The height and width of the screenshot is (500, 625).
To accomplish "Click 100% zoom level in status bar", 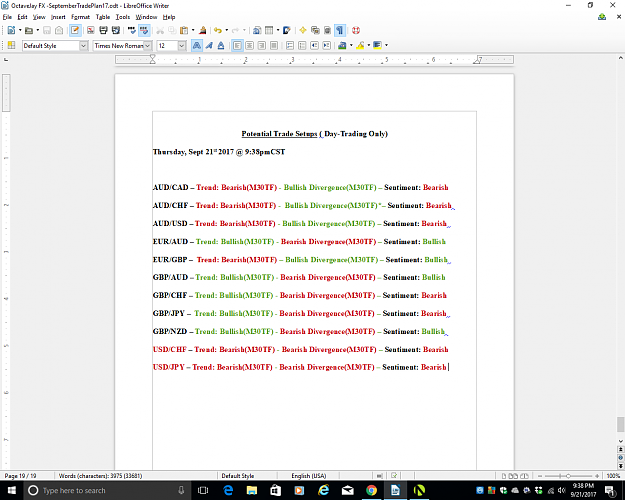I will (613, 476).
